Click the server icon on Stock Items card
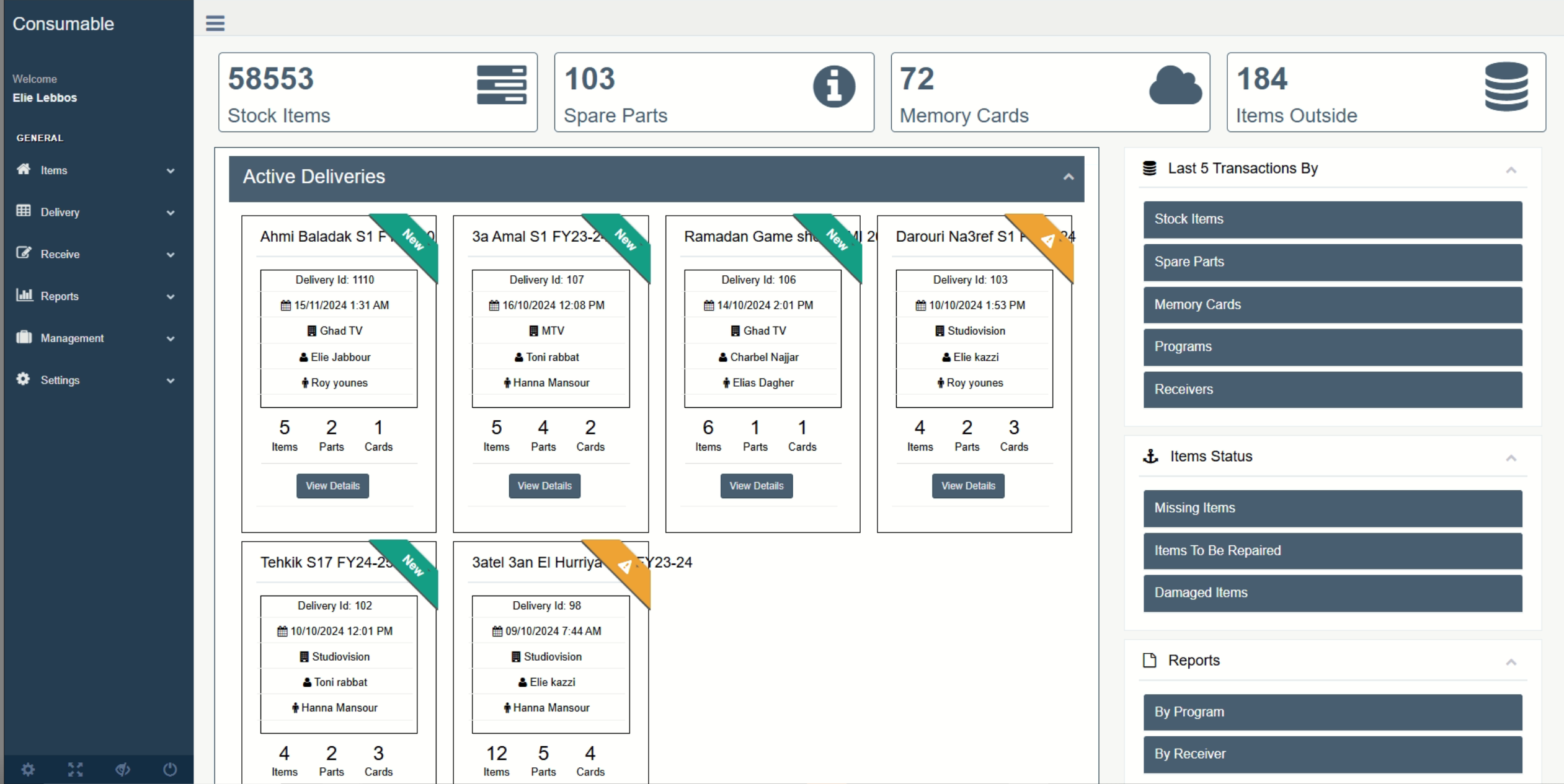 tap(501, 85)
